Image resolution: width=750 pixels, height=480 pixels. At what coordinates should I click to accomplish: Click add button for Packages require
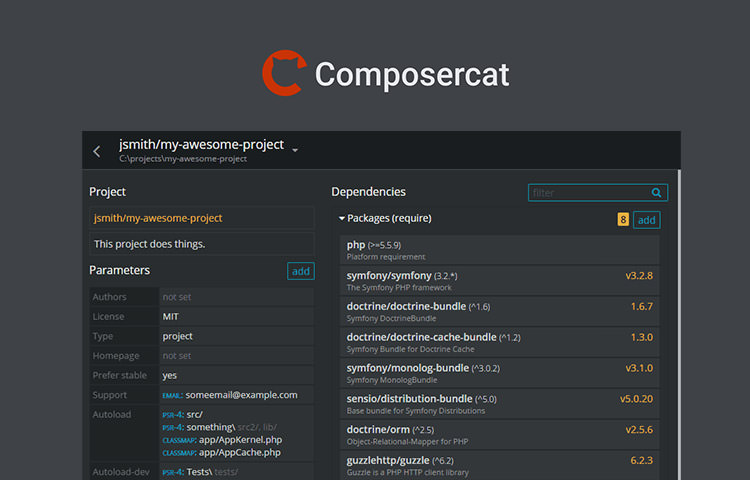pyautogui.click(x=647, y=220)
